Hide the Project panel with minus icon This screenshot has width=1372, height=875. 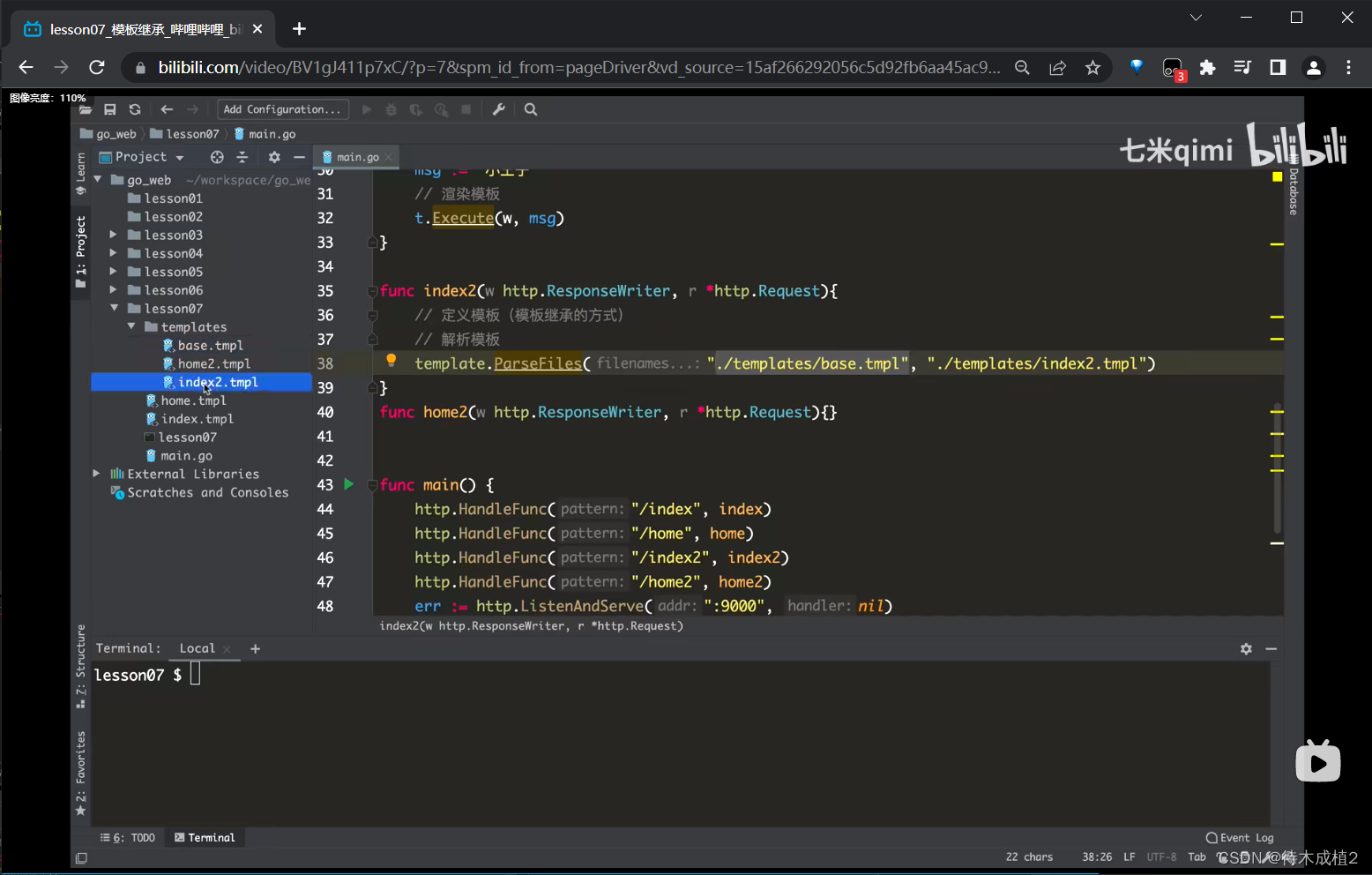pos(299,157)
